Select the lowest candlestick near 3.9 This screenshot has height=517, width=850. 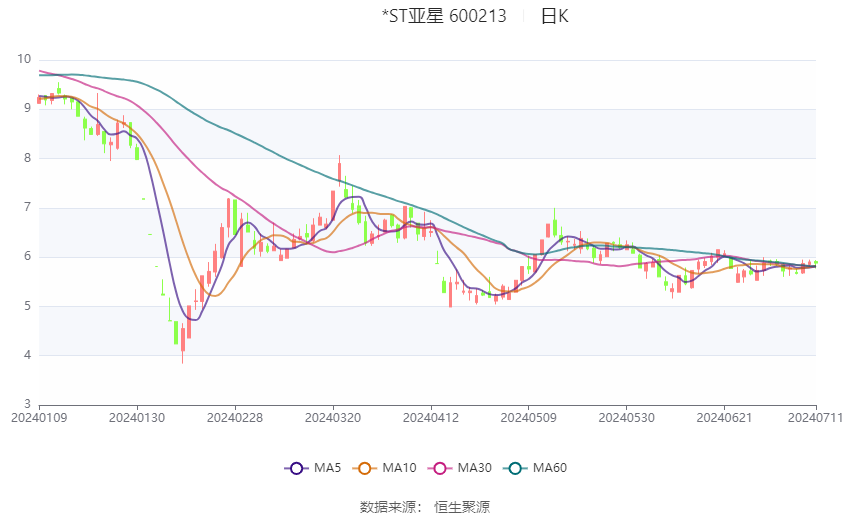183,344
